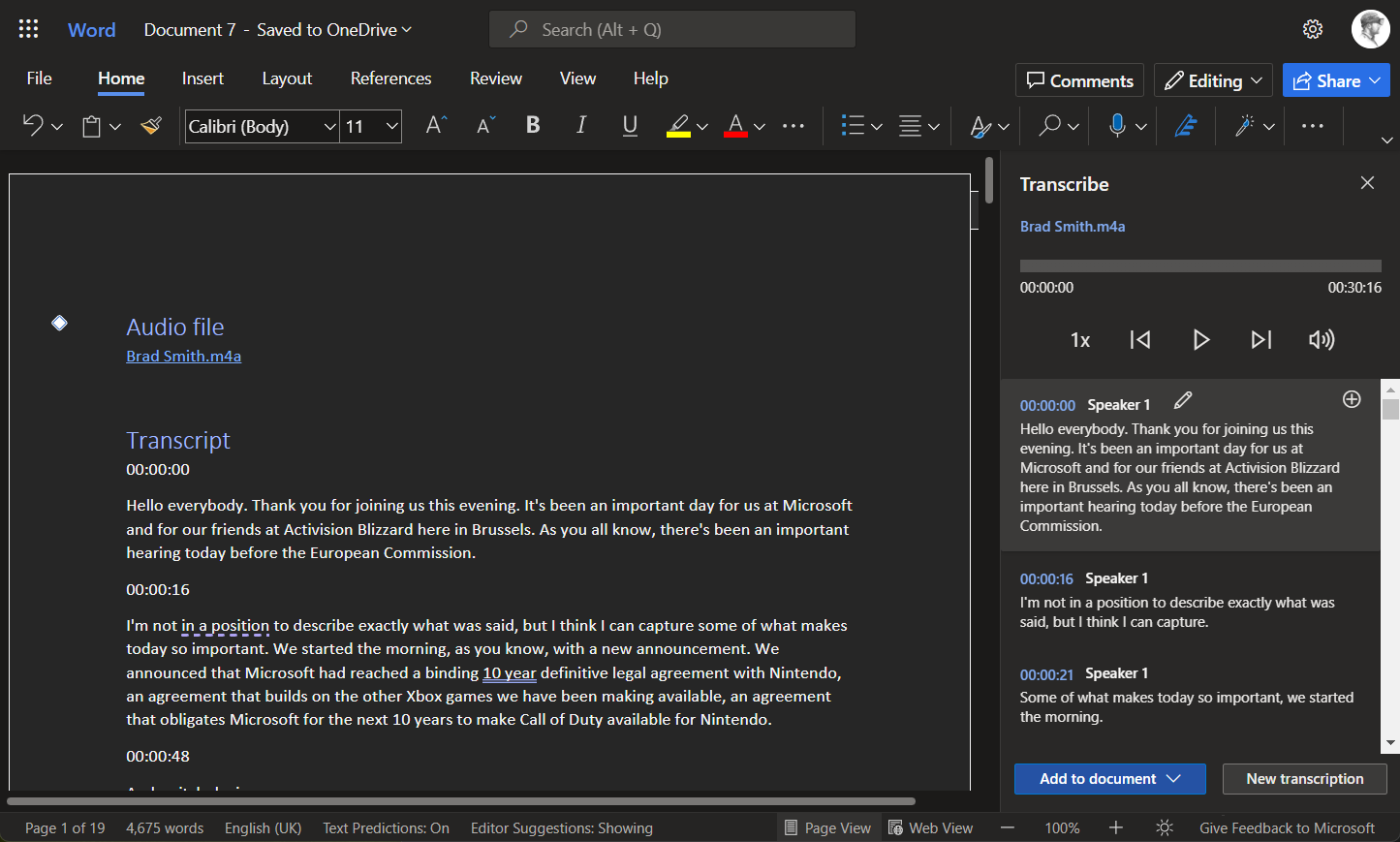Open the Designer magic wand
Screen dimensions: 1400x842
(1245, 125)
